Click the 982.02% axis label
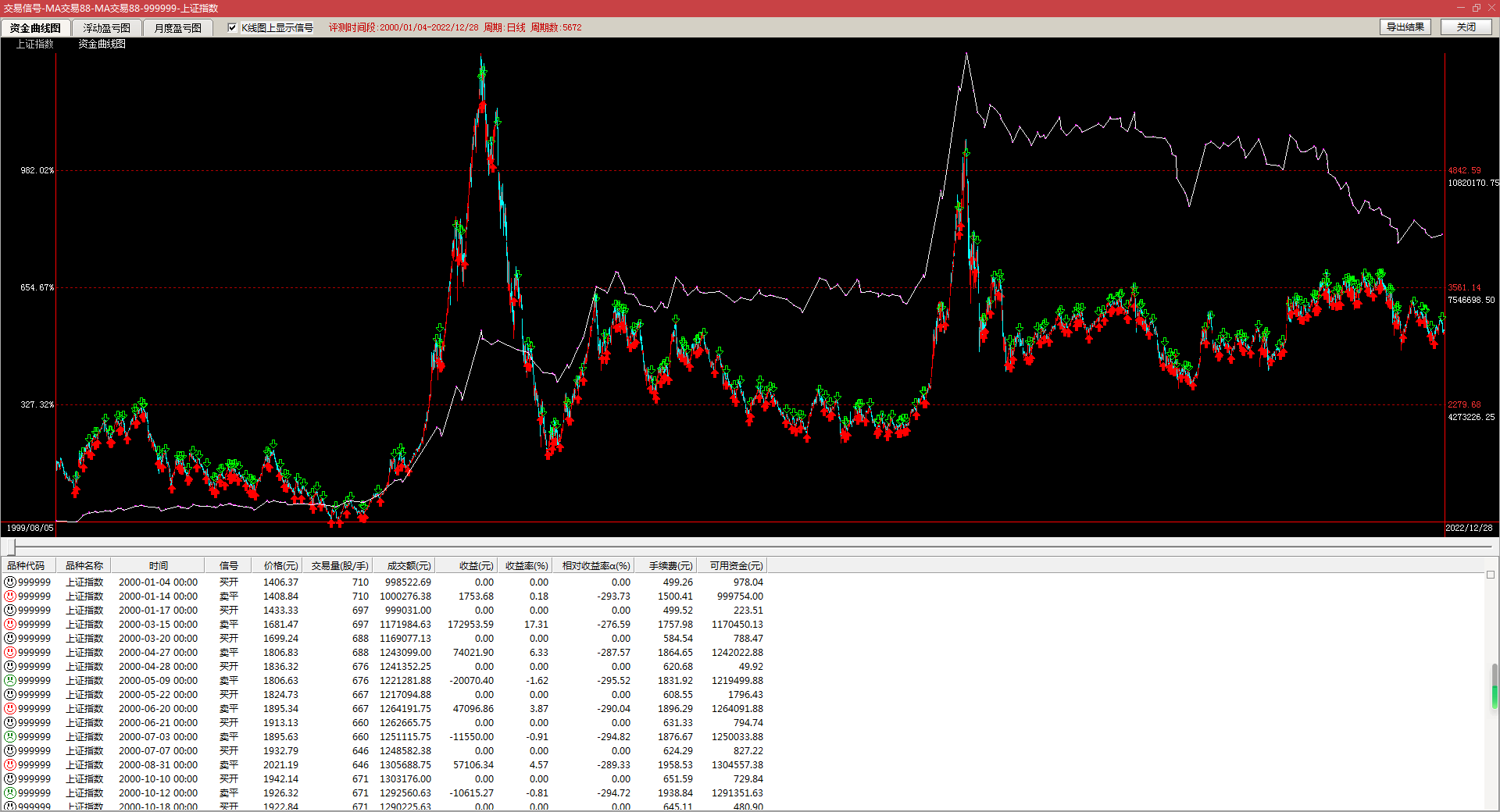 point(37,170)
